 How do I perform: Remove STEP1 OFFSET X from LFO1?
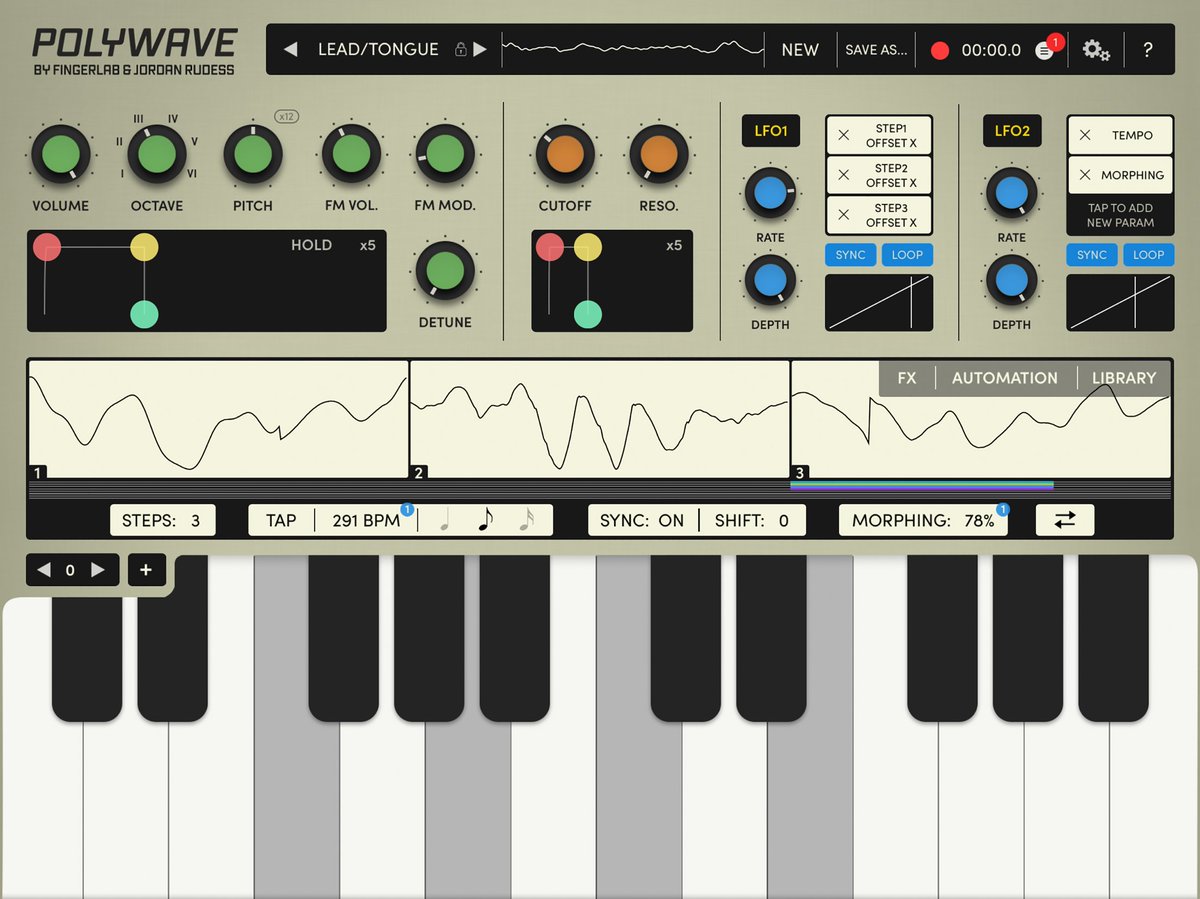(x=843, y=135)
